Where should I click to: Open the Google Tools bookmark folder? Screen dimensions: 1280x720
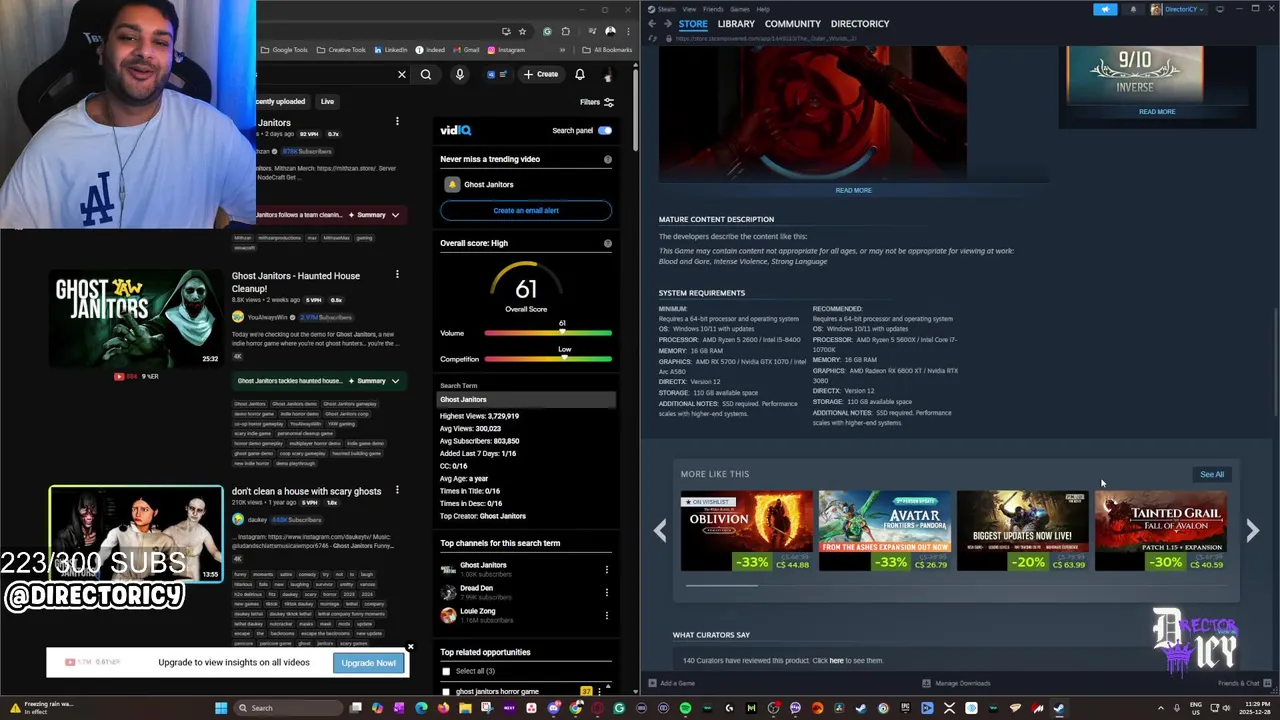pyautogui.click(x=285, y=50)
